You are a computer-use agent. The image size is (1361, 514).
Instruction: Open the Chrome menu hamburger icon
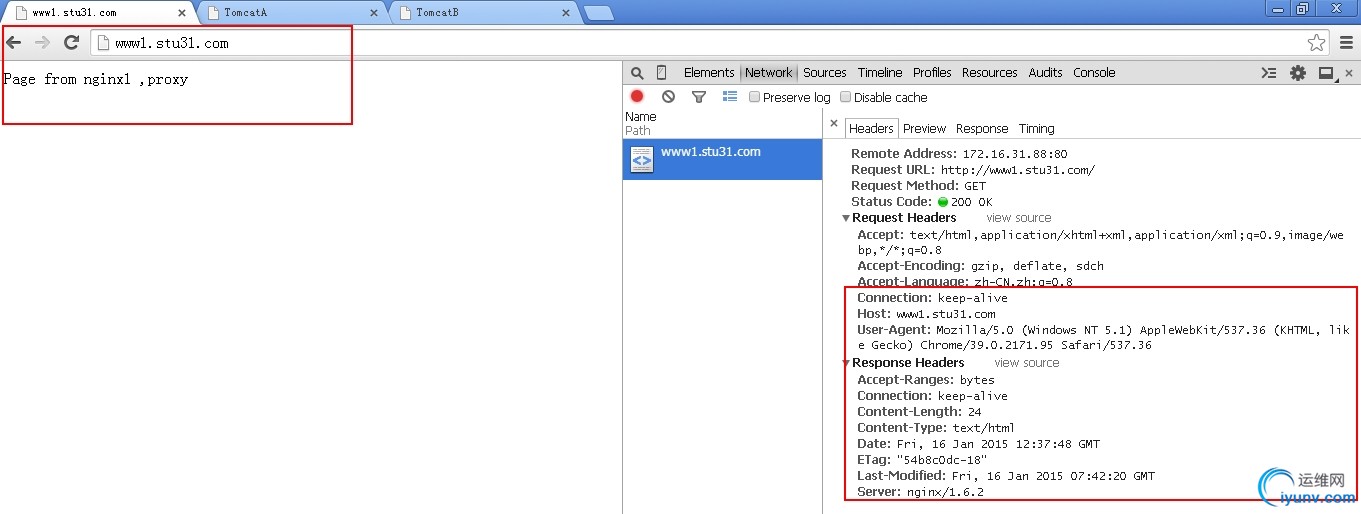point(1346,43)
